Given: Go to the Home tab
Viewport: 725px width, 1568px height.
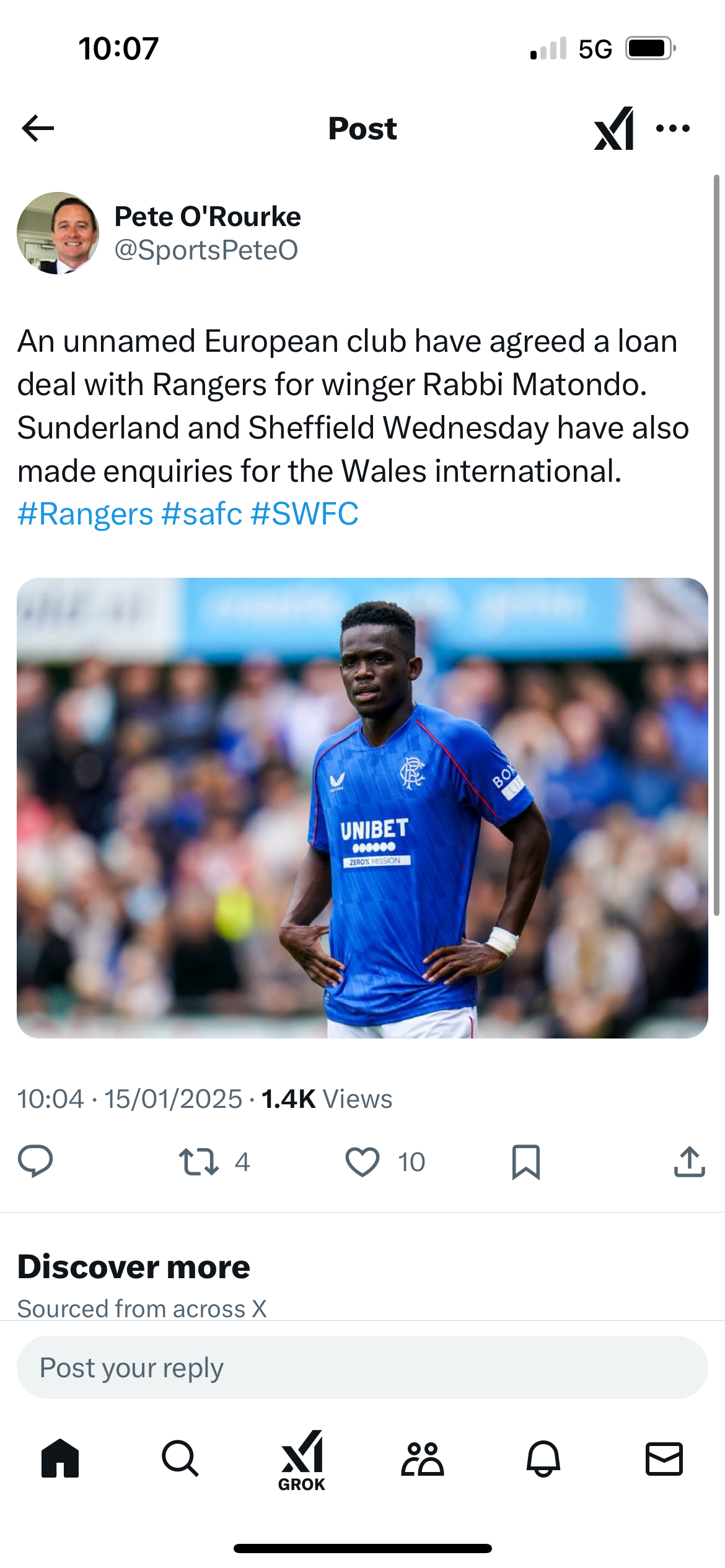Looking at the screenshot, I should 60,1458.
